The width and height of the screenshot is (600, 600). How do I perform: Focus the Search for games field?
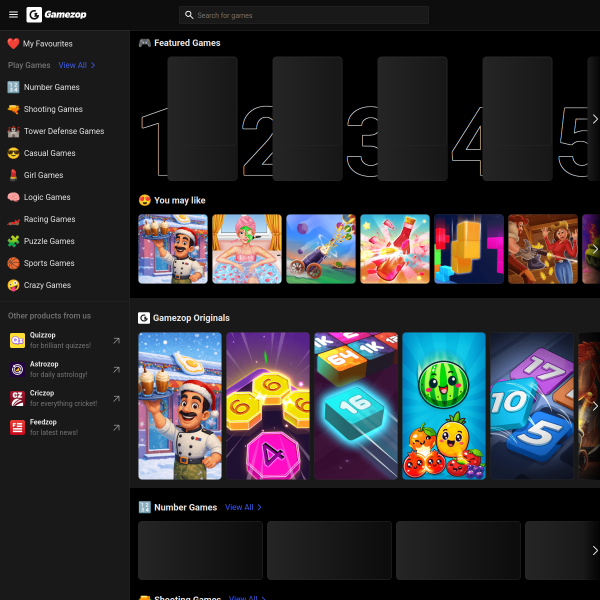tap(304, 15)
